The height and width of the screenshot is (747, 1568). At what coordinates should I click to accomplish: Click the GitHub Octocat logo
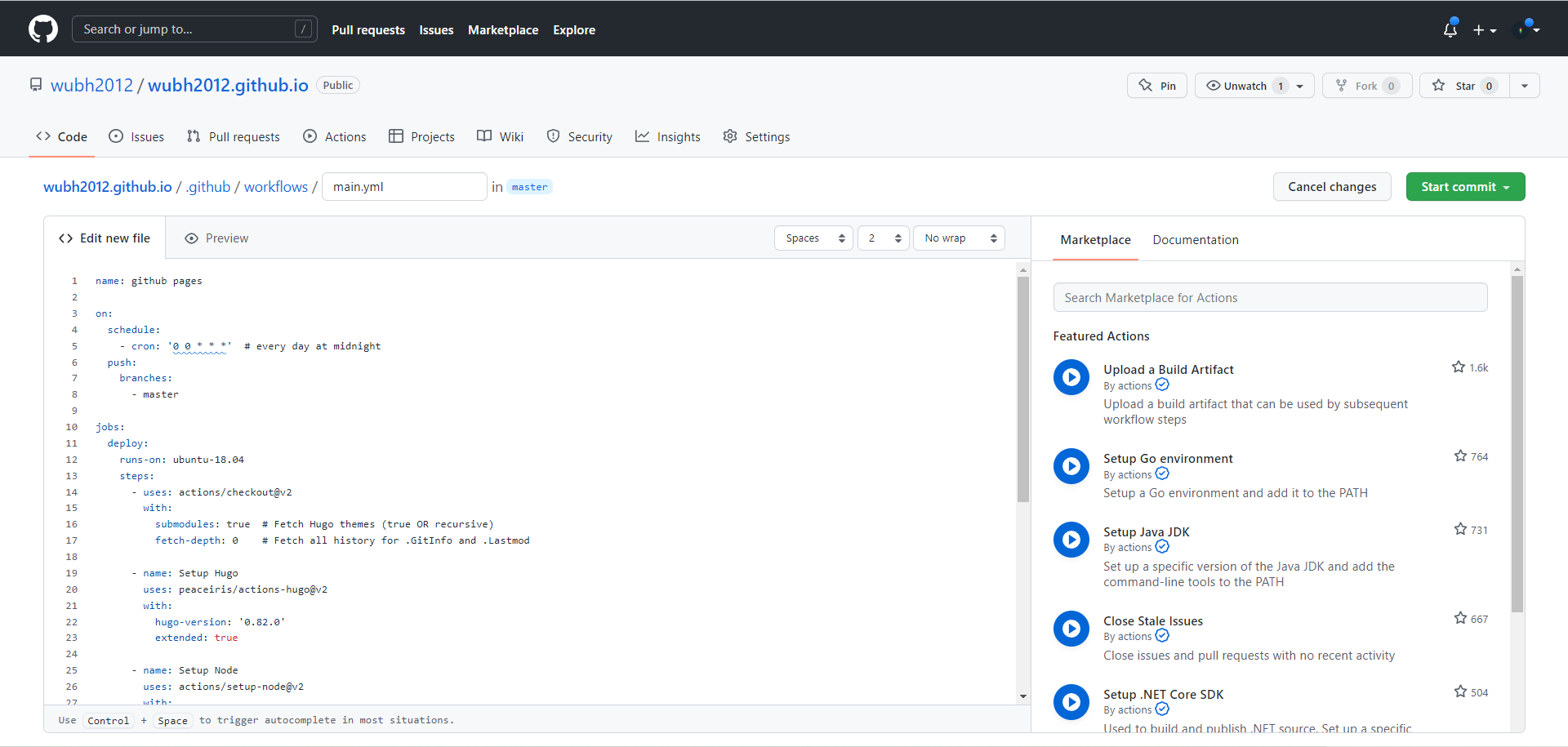[43, 29]
